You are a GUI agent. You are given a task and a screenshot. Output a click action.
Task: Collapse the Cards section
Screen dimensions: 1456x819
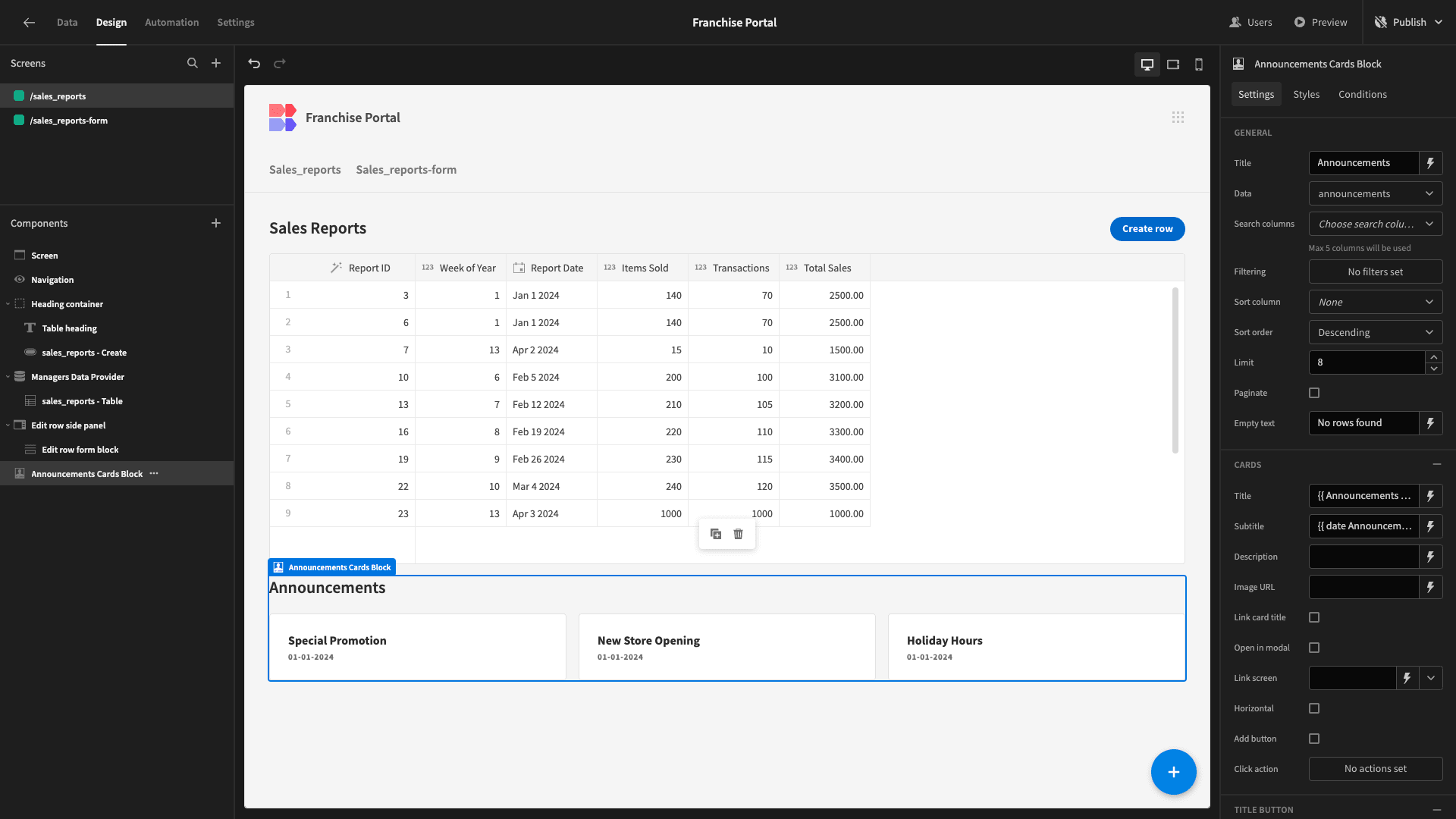[1437, 464]
